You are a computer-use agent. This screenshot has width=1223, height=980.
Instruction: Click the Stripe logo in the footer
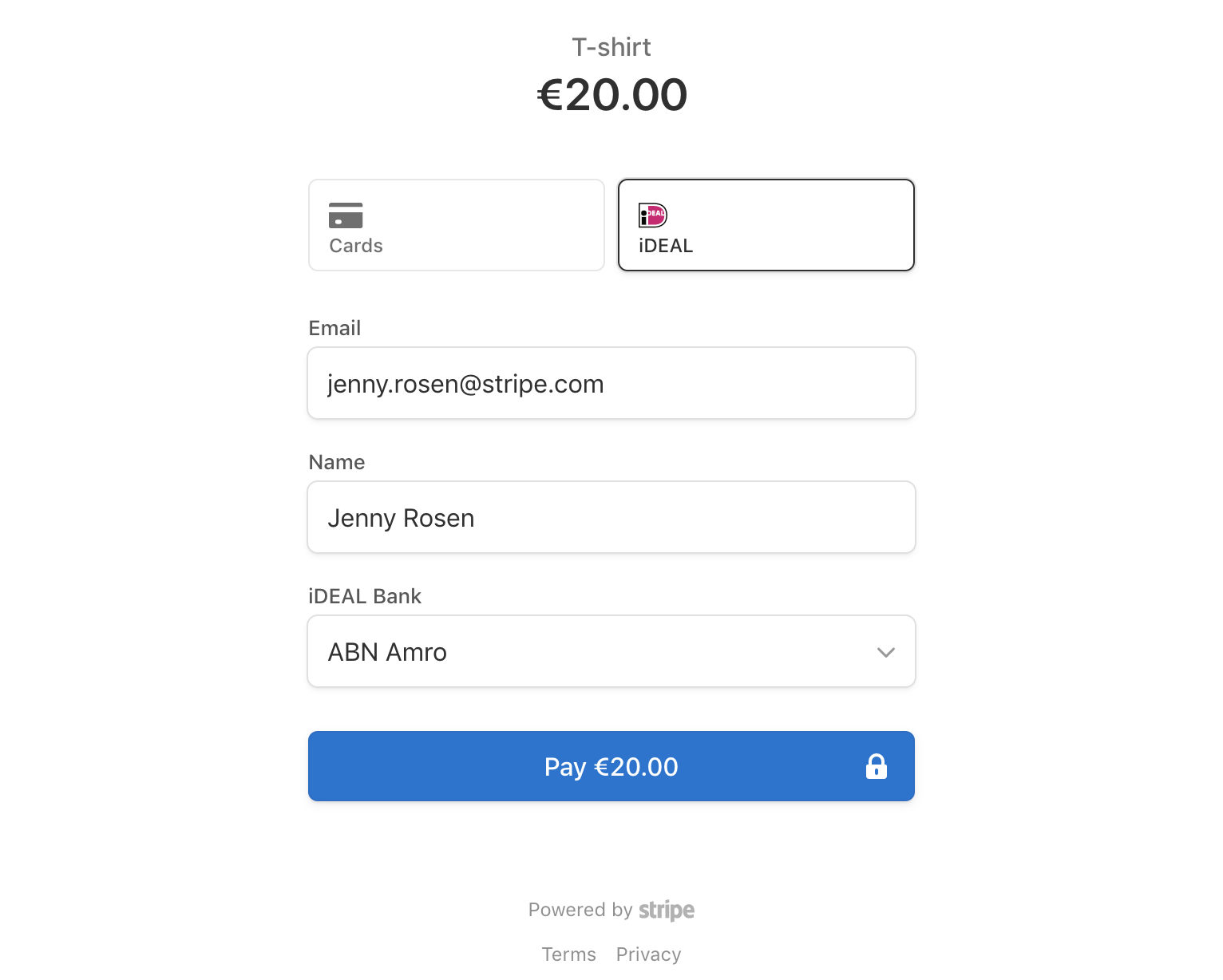[666, 910]
